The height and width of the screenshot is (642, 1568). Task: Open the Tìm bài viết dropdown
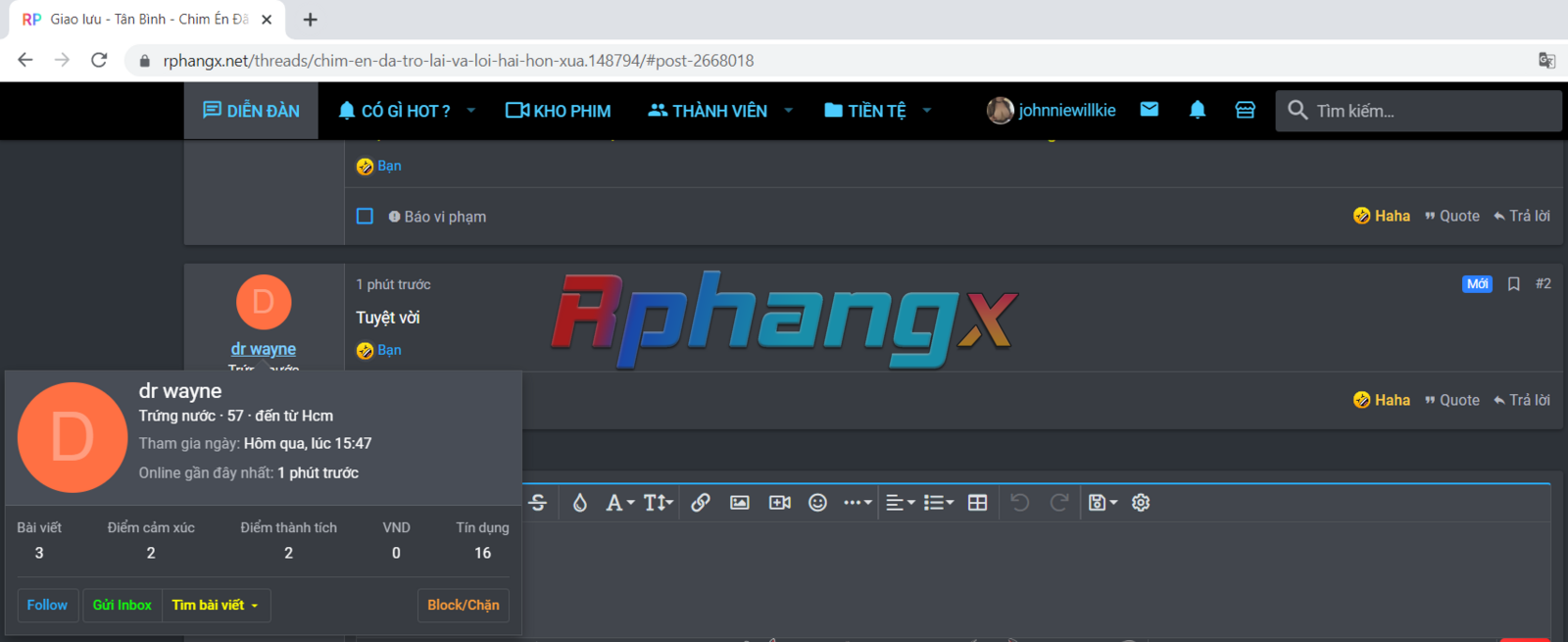216,605
